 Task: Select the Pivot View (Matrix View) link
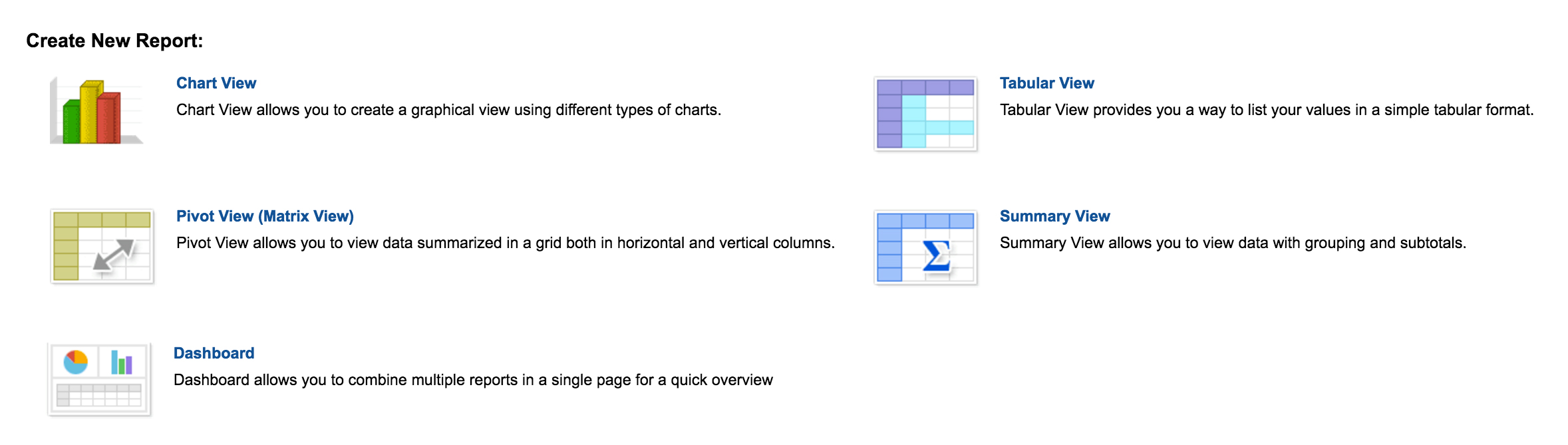tap(265, 216)
